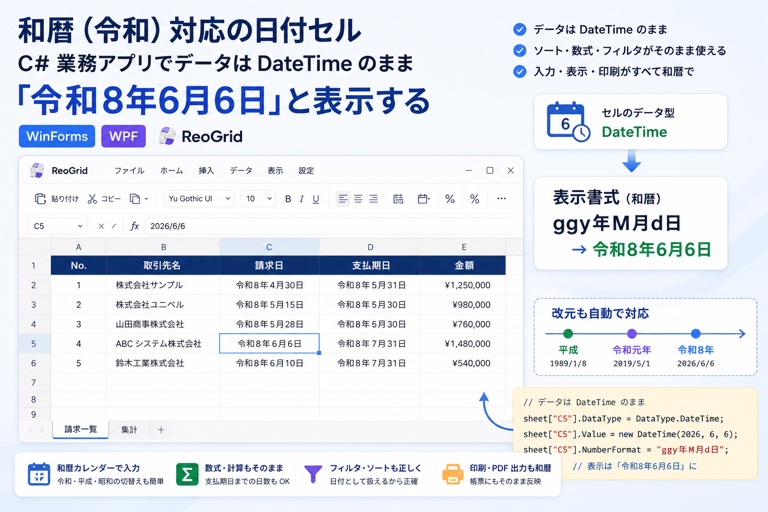Select the ¥540,000 amount cell
Screen dimensions: 768x512
(x=463, y=363)
